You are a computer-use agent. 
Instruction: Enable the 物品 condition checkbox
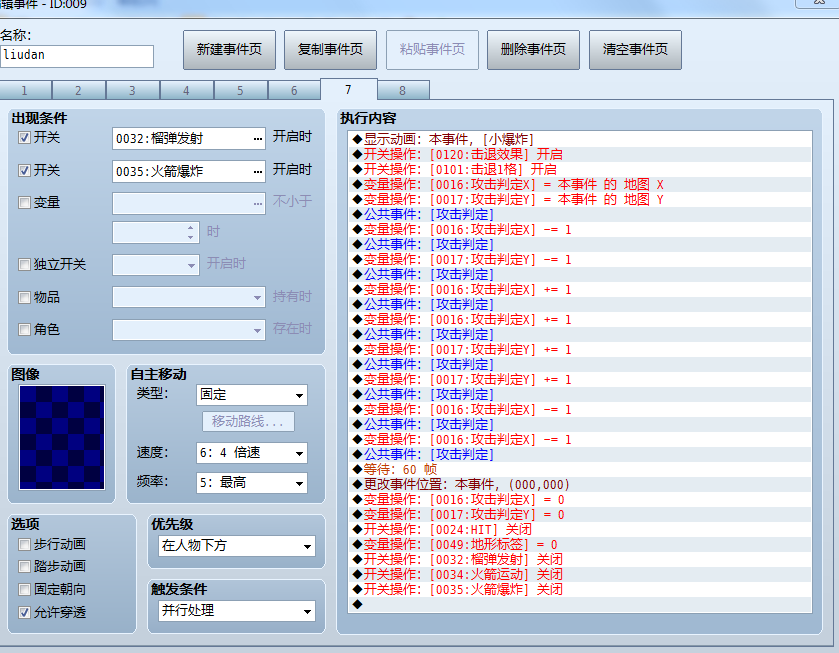24,297
